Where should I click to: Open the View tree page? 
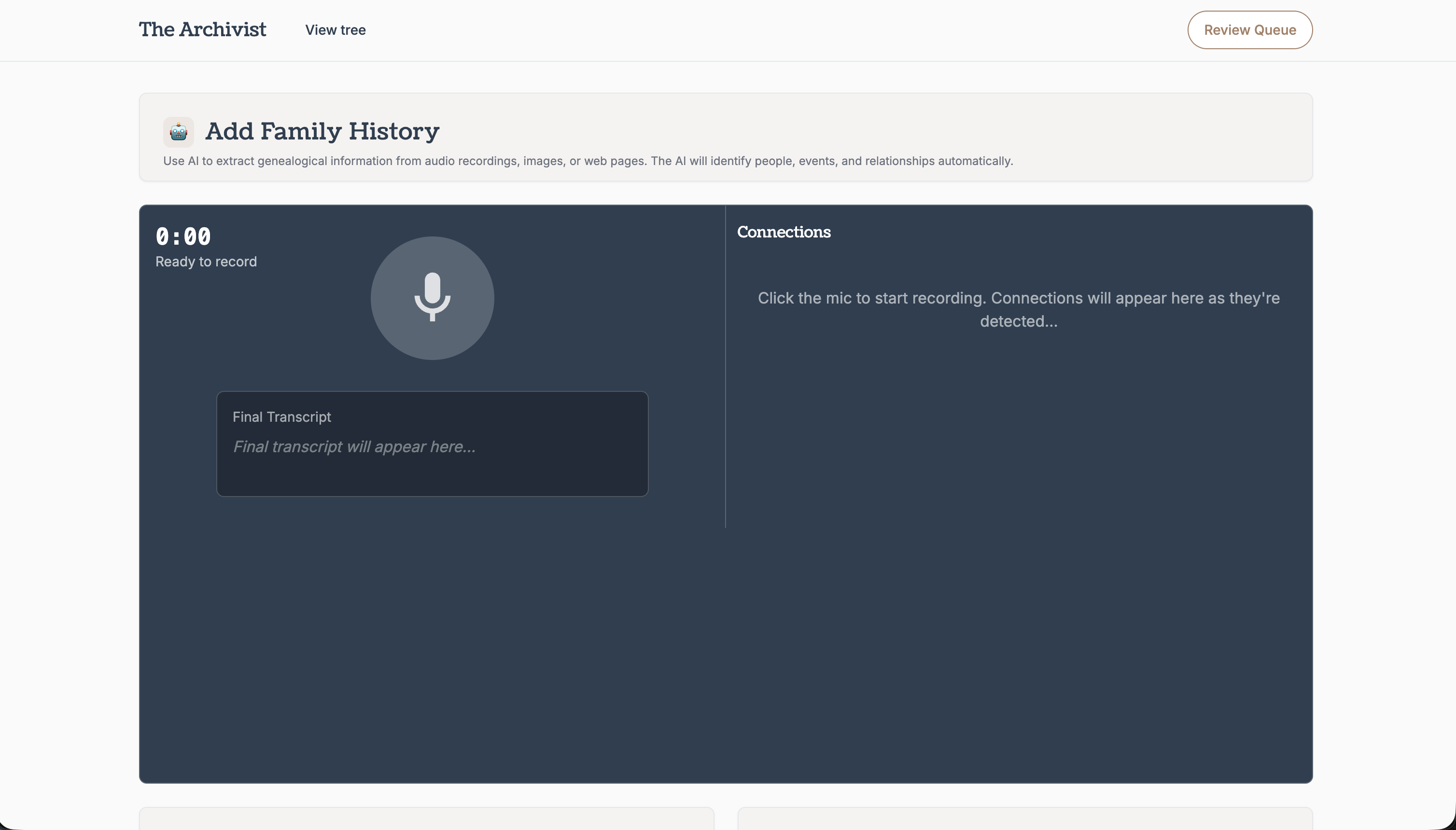point(336,29)
